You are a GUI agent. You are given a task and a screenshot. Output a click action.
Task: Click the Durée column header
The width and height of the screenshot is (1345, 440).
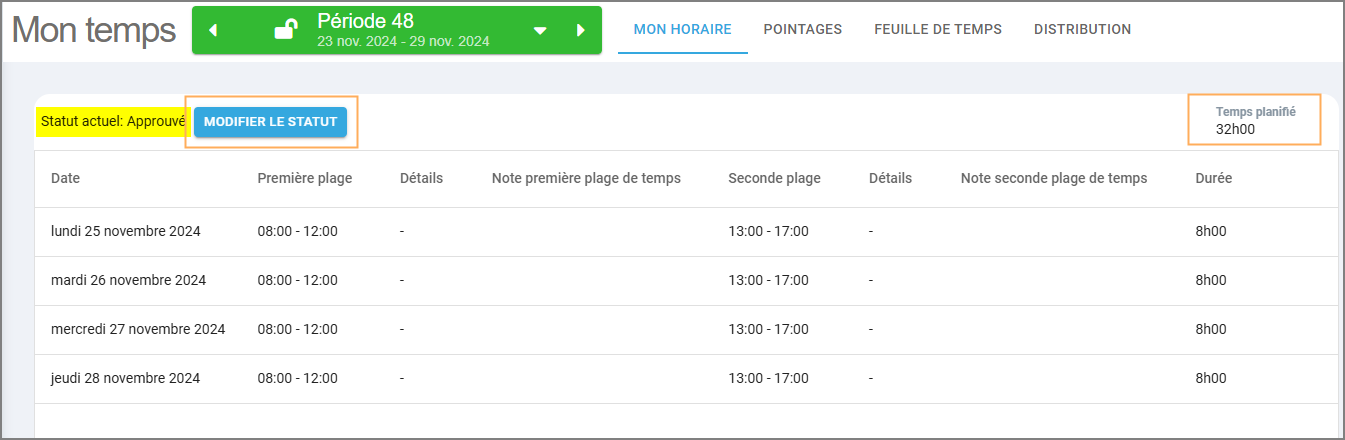point(1213,178)
